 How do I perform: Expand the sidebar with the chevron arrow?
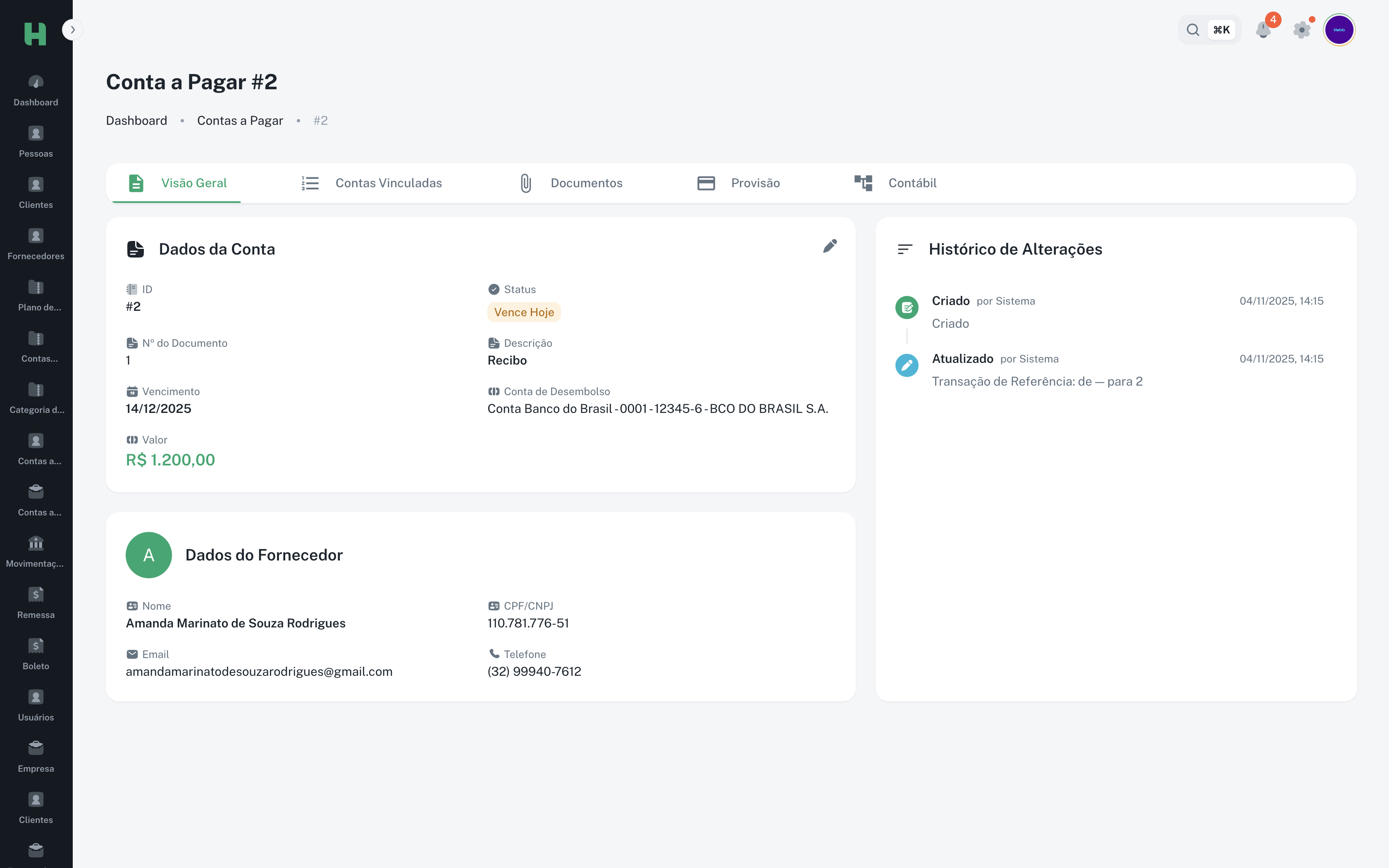point(72,29)
